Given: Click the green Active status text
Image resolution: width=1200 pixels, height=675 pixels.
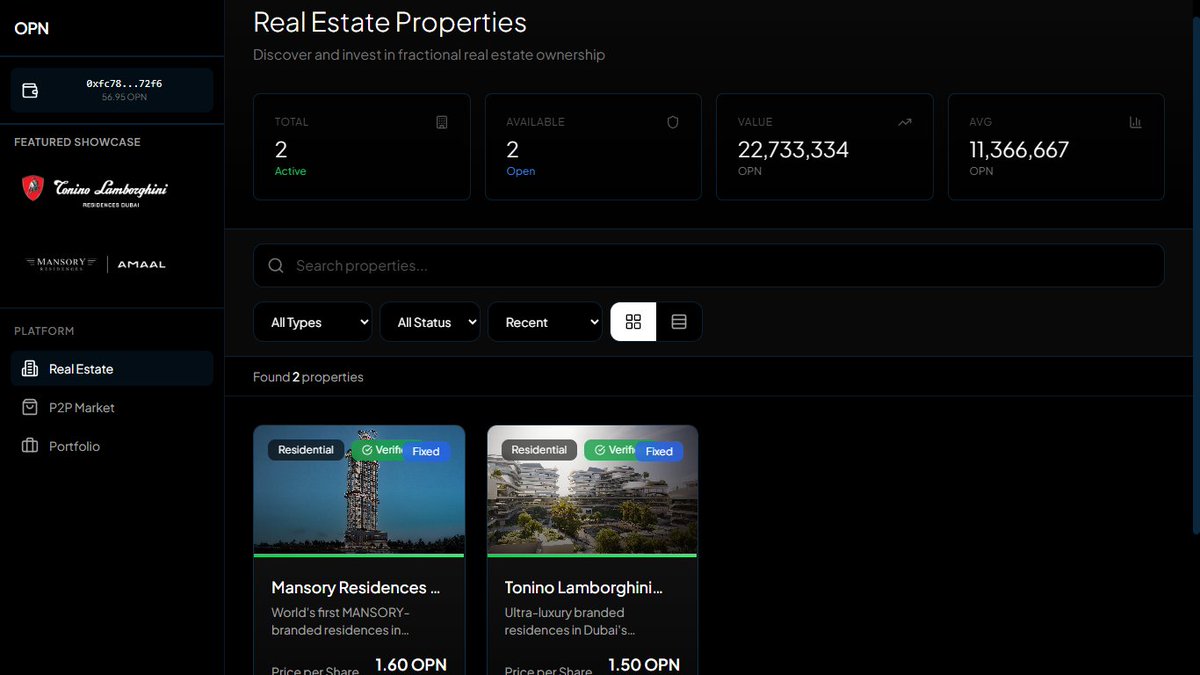Looking at the screenshot, I should click(x=290, y=171).
